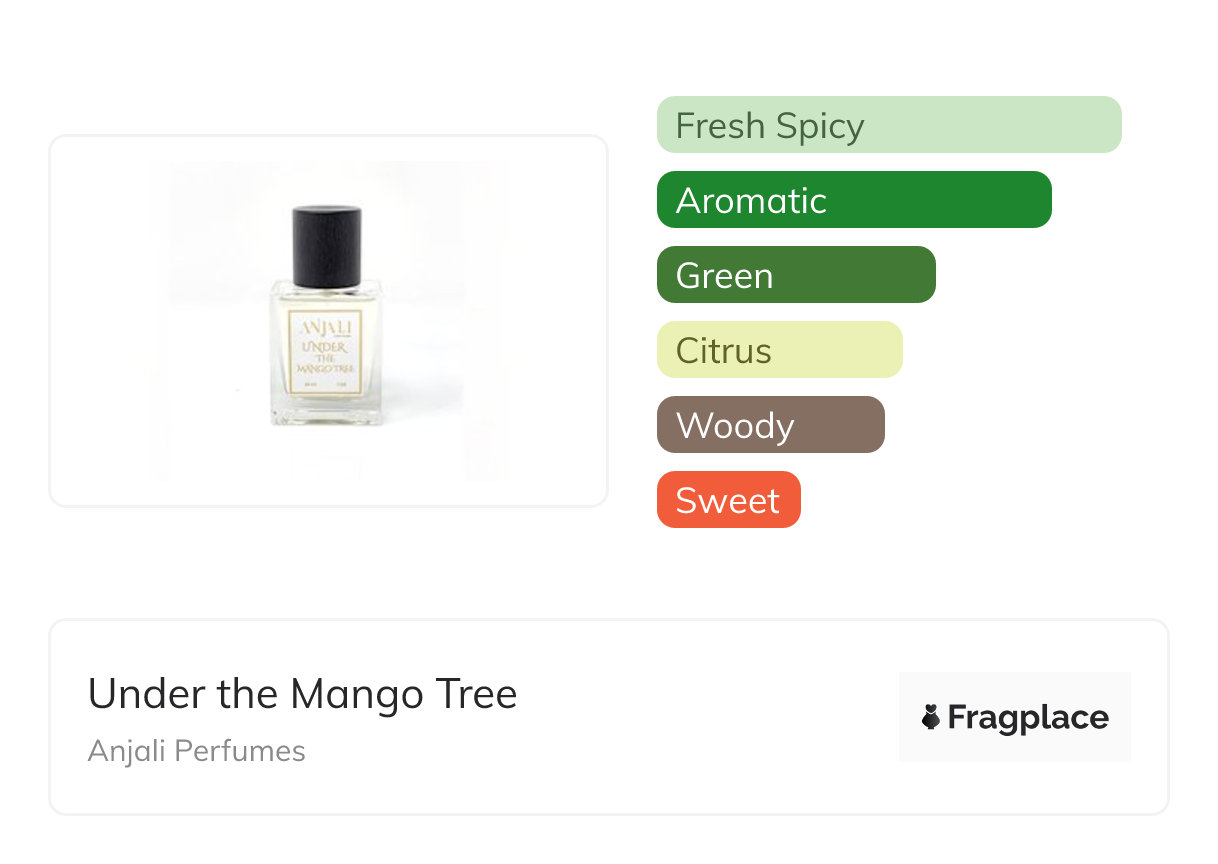
Task: Select the Fresh Spicy accord bar
Action: tap(888, 125)
